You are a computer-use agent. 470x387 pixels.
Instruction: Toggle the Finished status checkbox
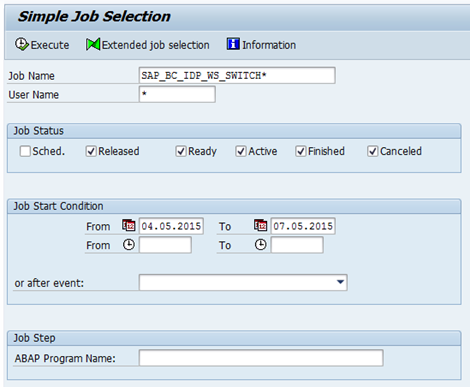click(301, 151)
